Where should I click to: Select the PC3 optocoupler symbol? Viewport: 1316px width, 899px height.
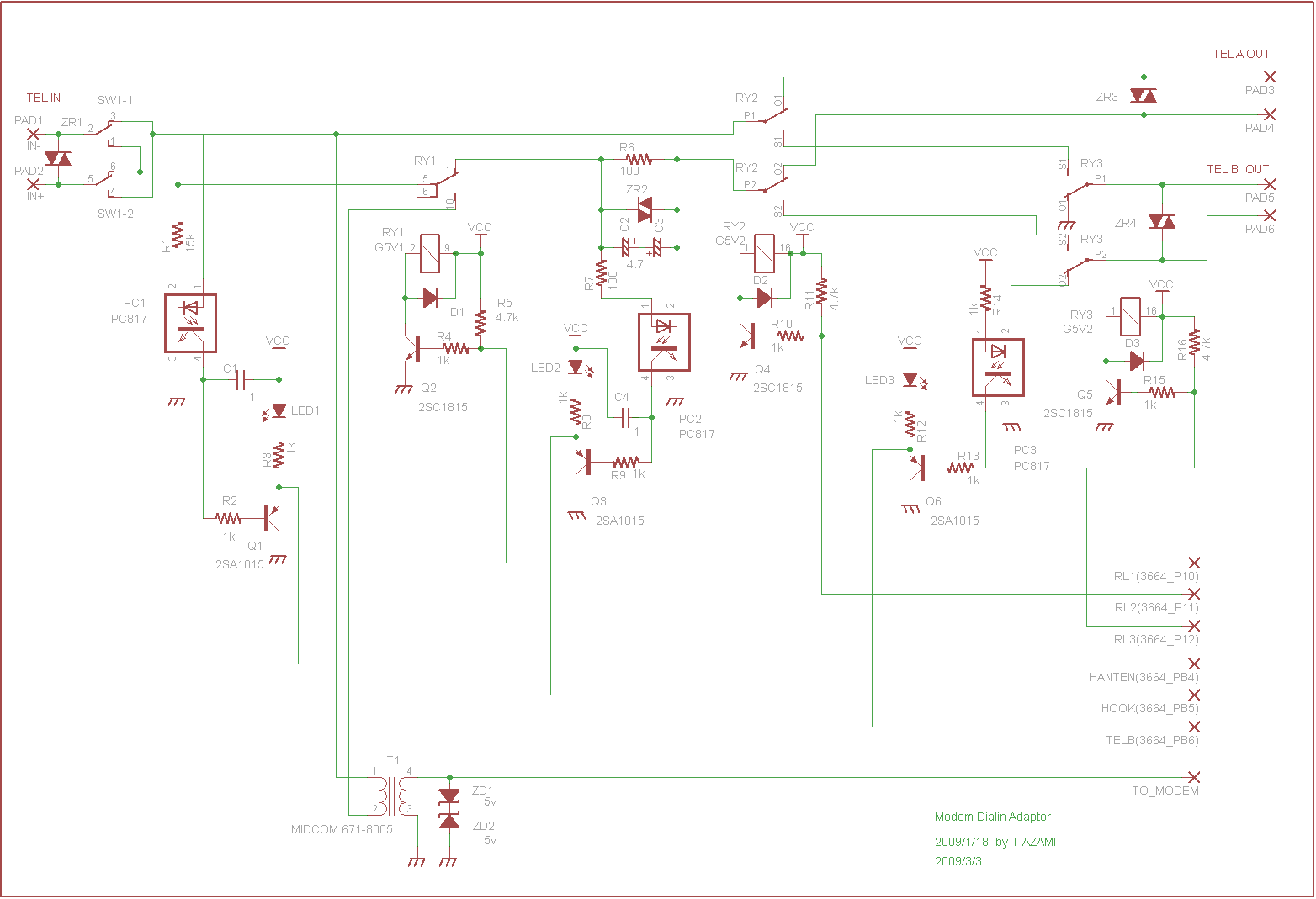click(x=998, y=368)
